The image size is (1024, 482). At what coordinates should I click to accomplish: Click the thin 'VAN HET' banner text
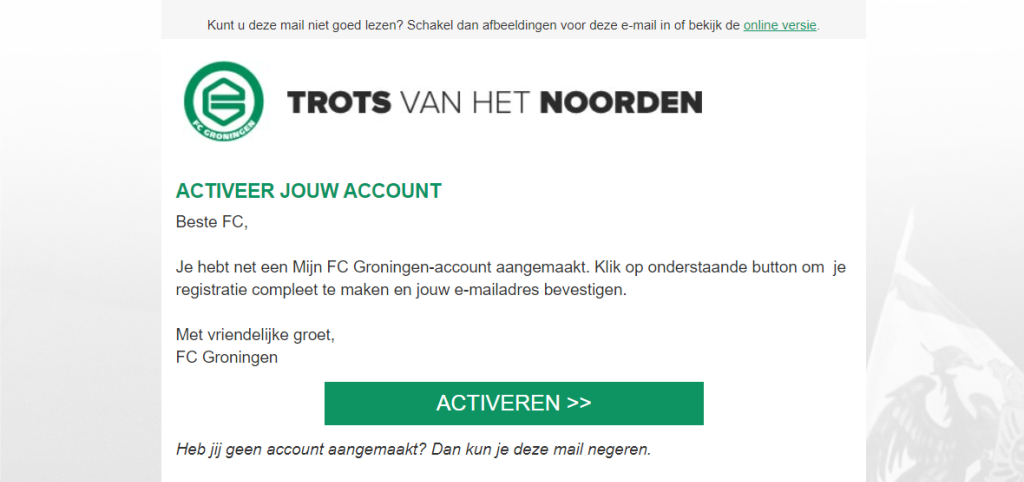[x=466, y=103]
